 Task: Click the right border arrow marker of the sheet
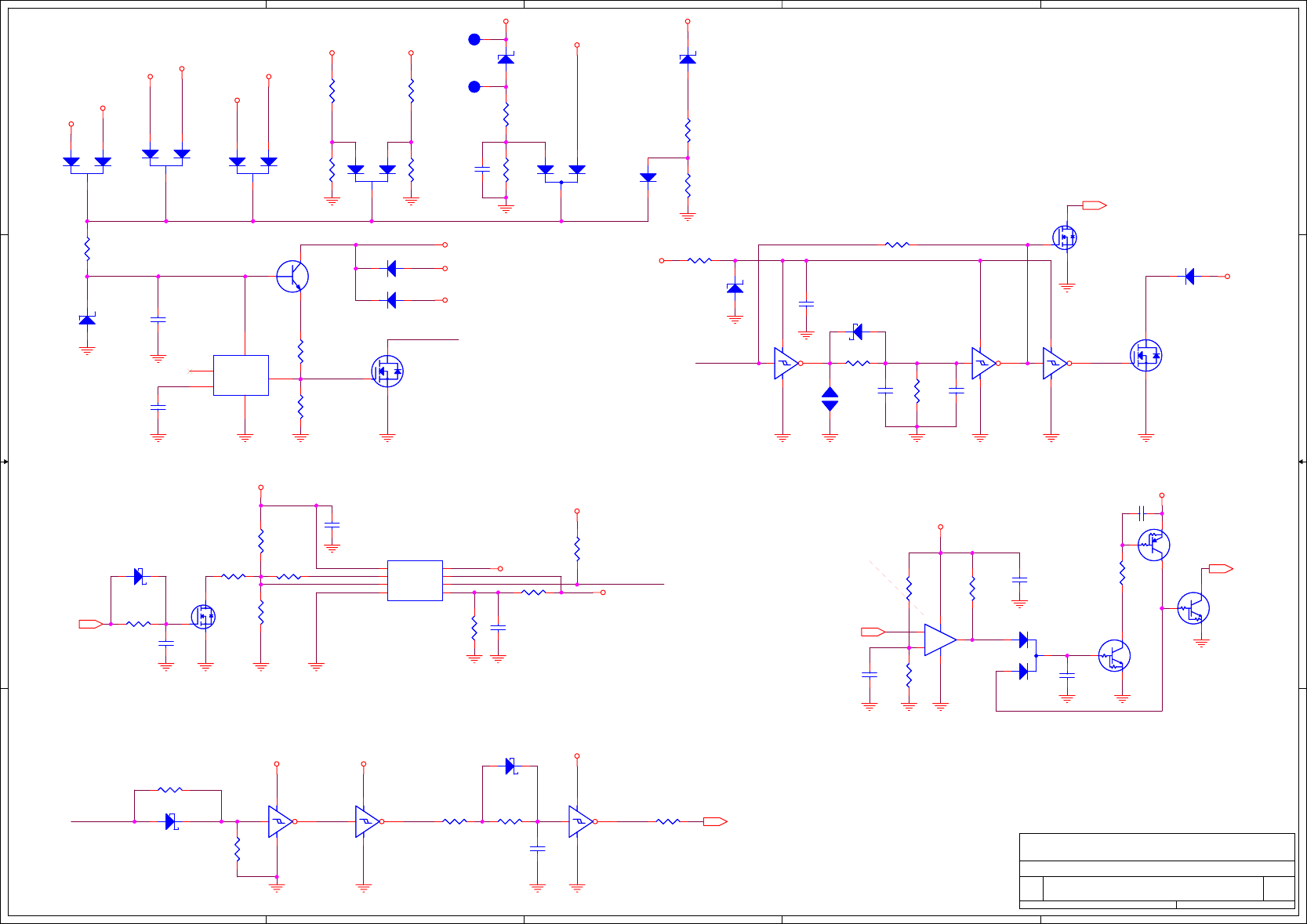click(x=1302, y=462)
